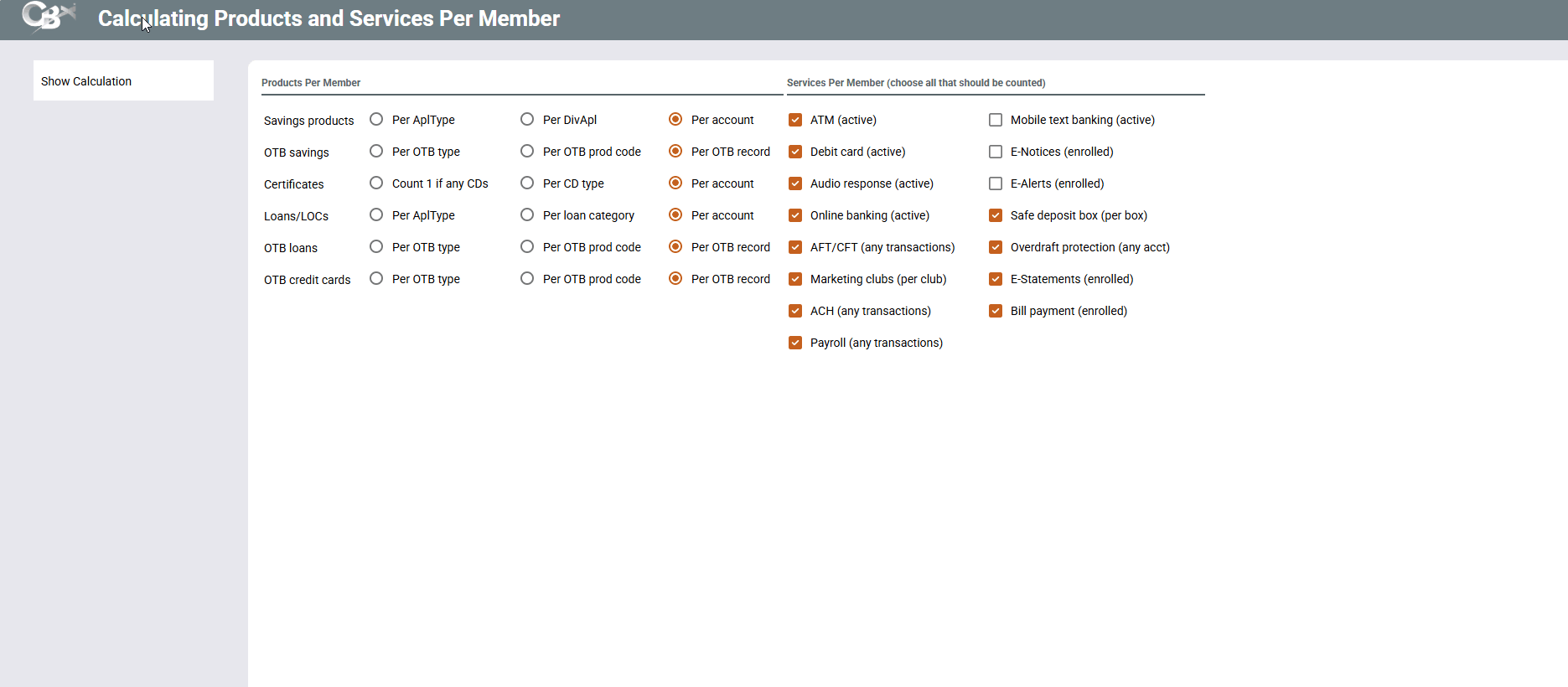Select Per OTB type for OTB savings
Viewport: 1568px width, 687px height.
click(x=376, y=152)
